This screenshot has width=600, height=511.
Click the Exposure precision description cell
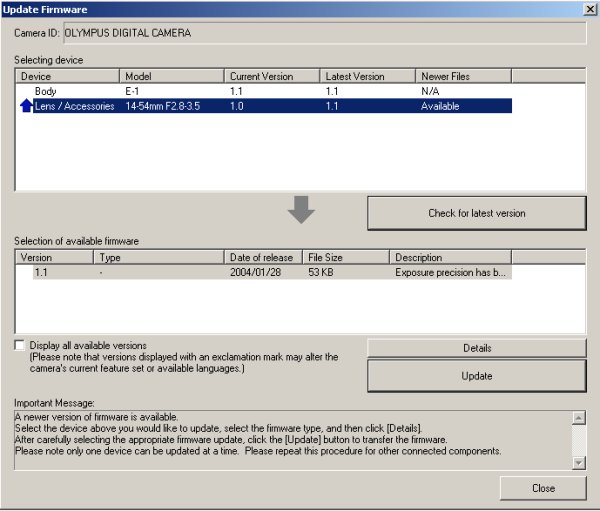[450, 272]
